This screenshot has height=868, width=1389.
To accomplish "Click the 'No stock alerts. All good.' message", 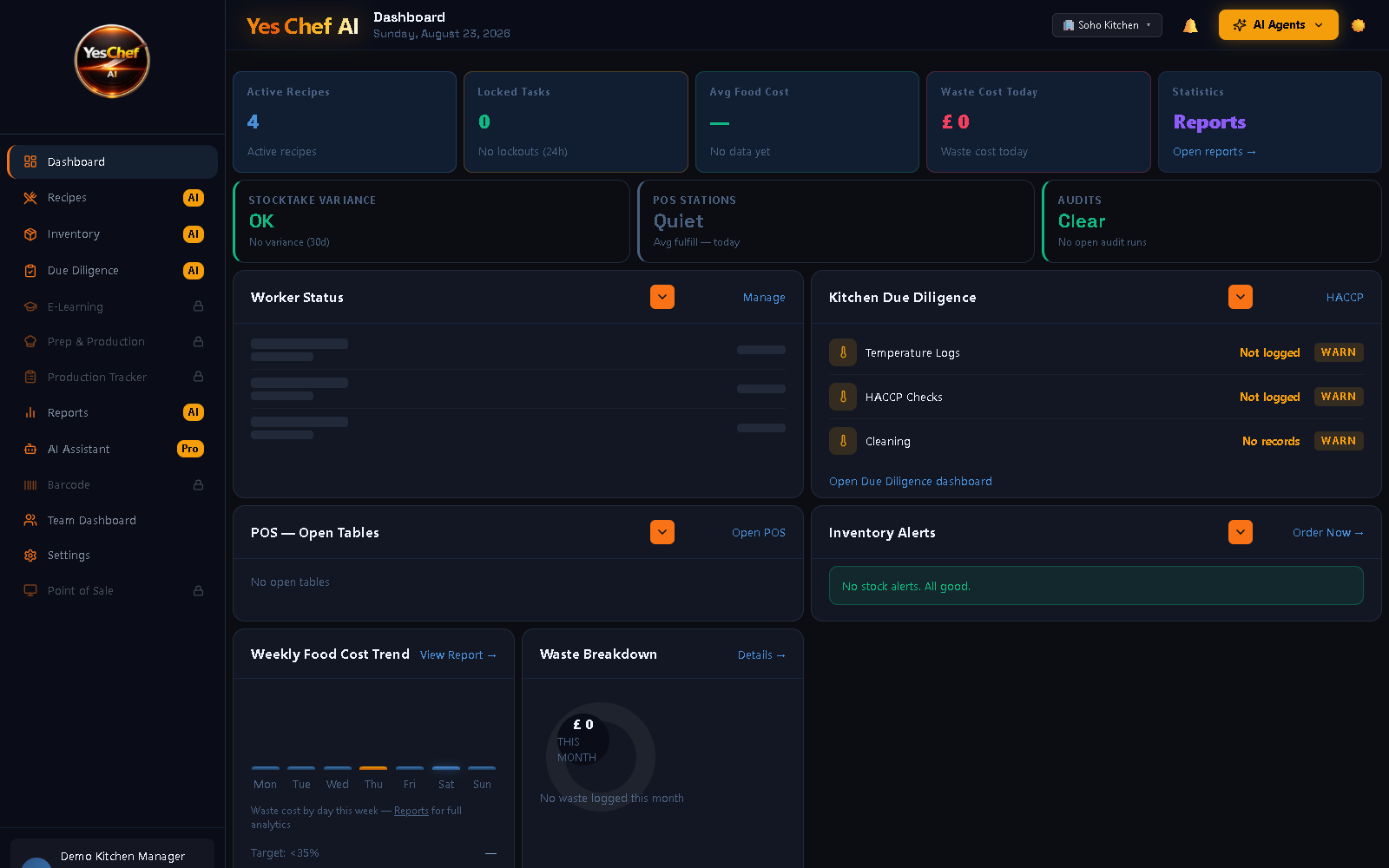I will [x=1096, y=586].
